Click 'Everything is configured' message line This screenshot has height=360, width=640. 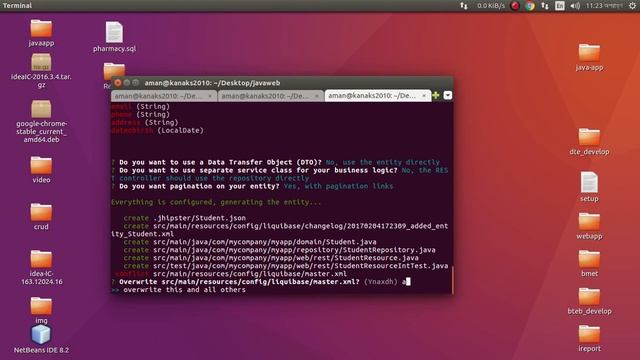pyautogui.click(x=216, y=202)
